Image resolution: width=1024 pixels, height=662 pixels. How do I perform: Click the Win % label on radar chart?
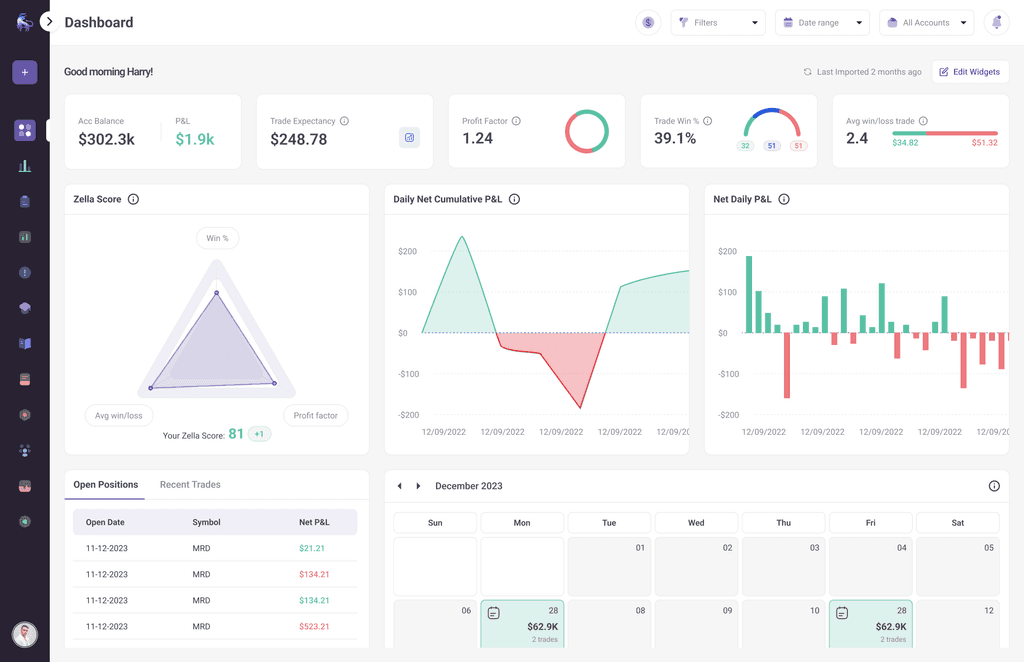click(x=217, y=238)
